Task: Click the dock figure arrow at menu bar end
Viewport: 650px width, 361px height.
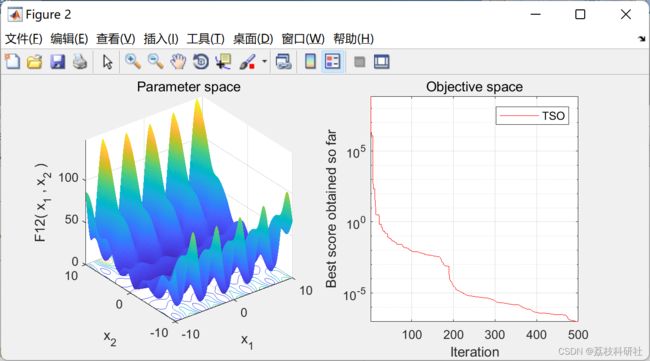Action: (x=642, y=39)
